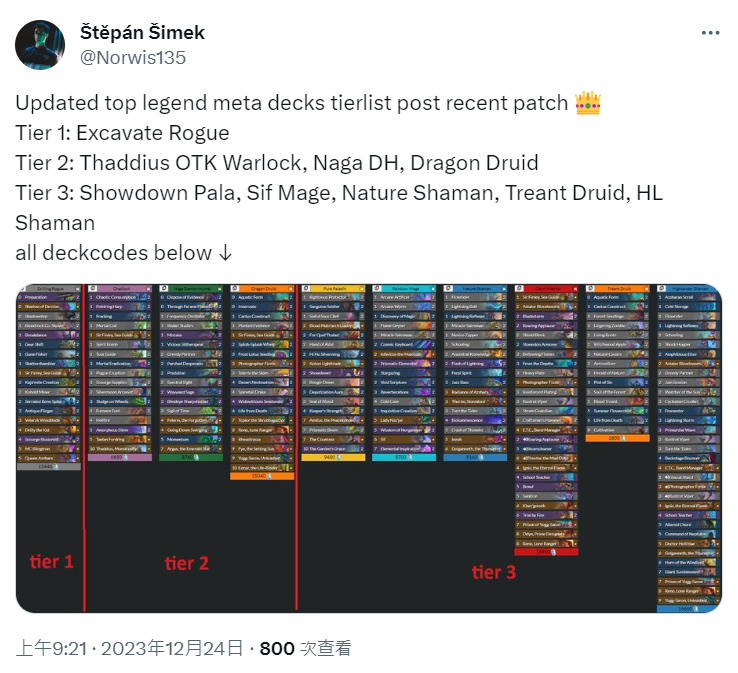The width and height of the screenshot is (738, 673).
Task: Click the red Odyn Warrior deck header
Action: [546, 288]
